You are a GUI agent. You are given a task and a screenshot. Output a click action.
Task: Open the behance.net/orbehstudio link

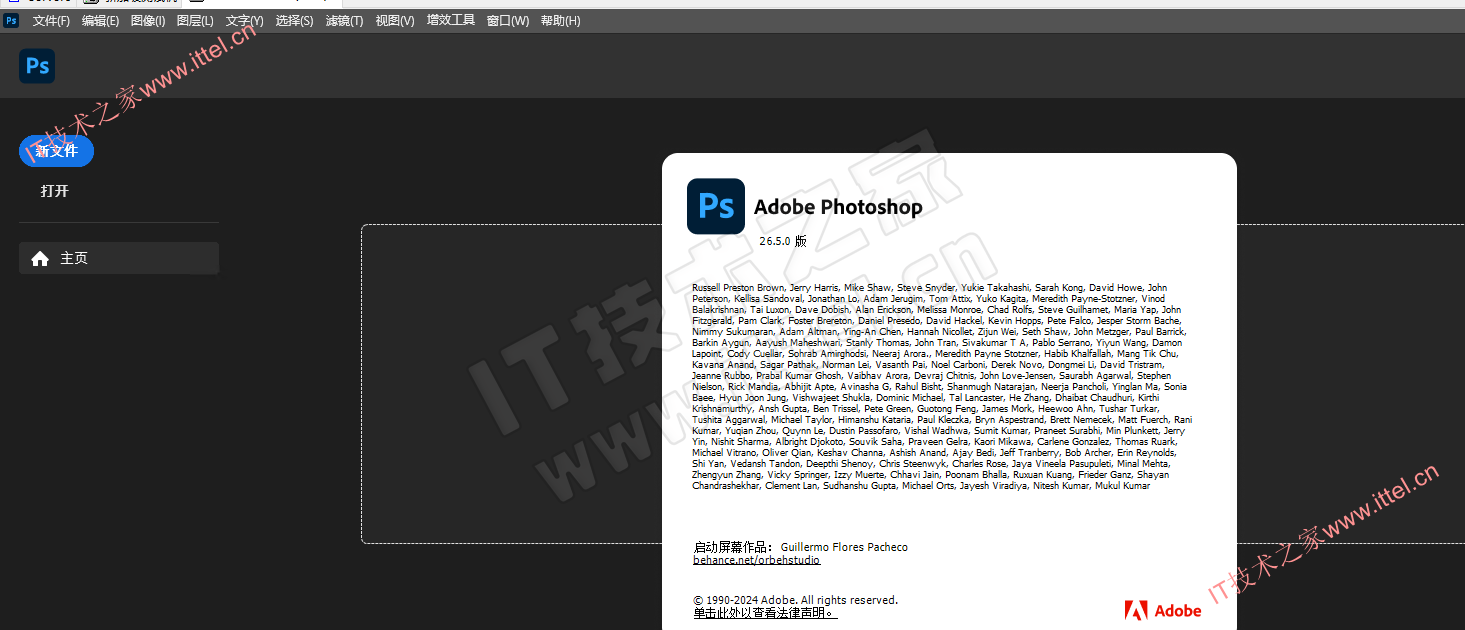[x=756, y=561]
